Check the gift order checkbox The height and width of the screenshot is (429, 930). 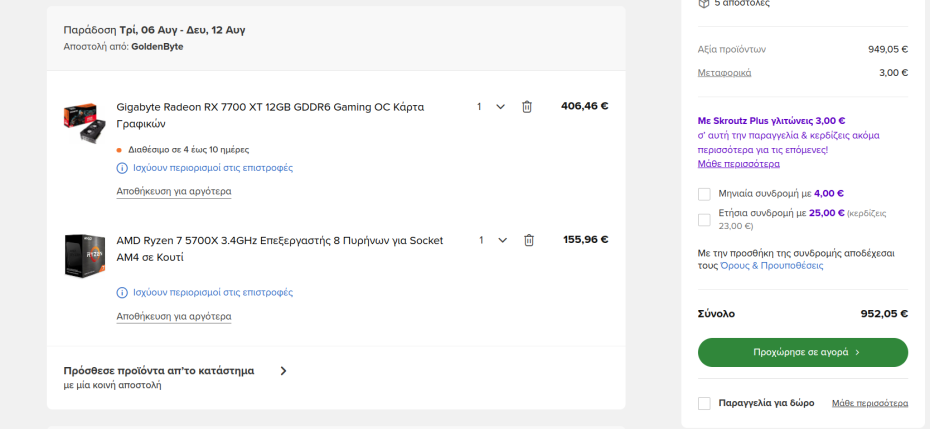coord(704,403)
